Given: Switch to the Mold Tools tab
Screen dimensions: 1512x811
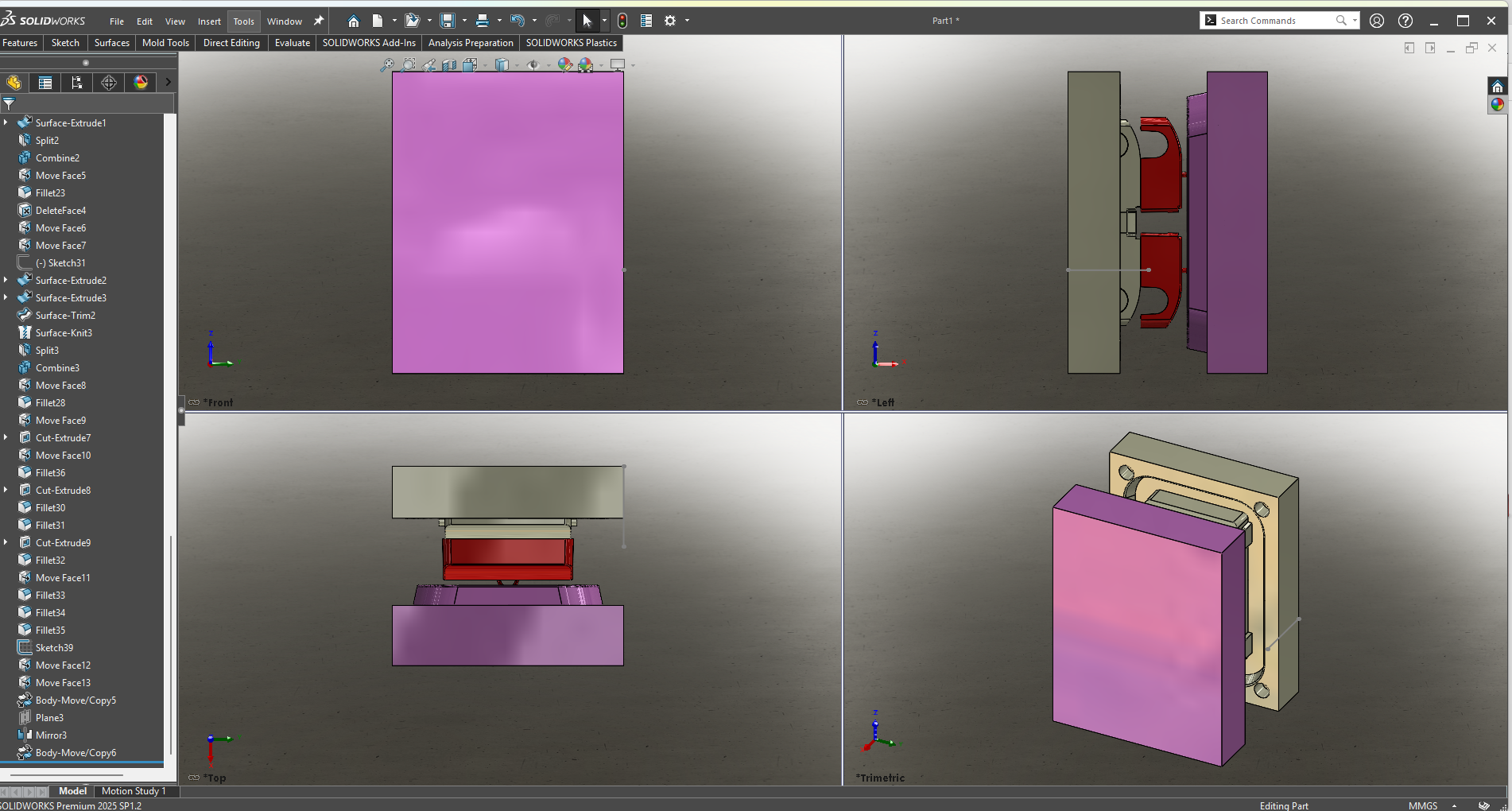Looking at the screenshot, I should pos(165,43).
